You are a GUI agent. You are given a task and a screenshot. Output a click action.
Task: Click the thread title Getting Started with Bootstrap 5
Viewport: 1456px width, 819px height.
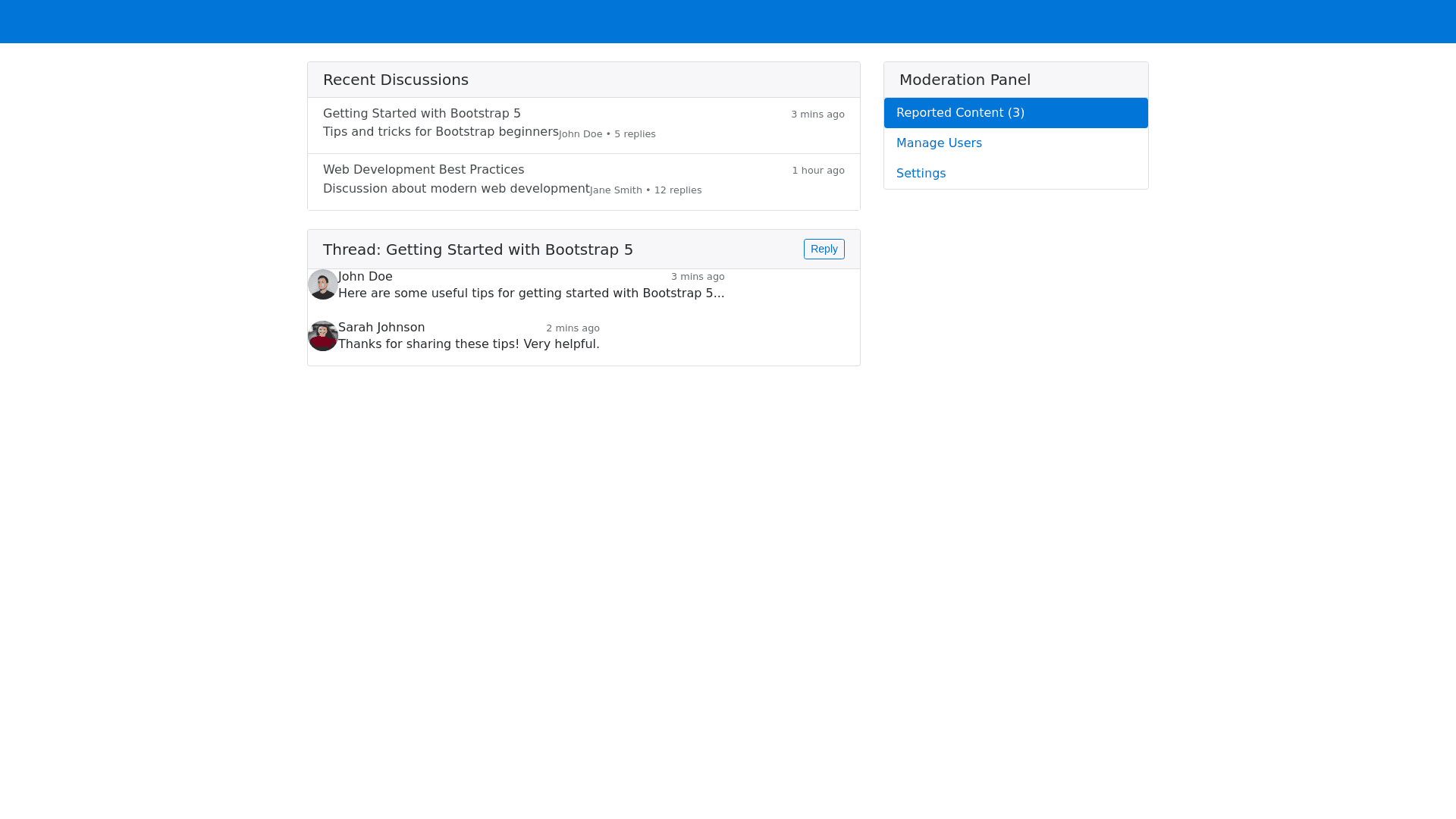pyautogui.click(x=478, y=249)
